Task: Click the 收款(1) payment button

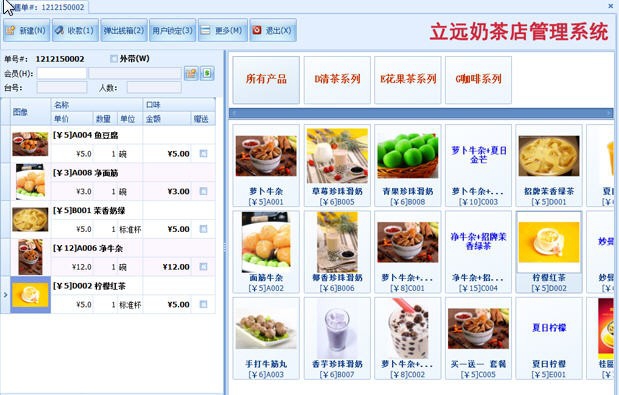Action: pyautogui.click(x=75, y=30)
